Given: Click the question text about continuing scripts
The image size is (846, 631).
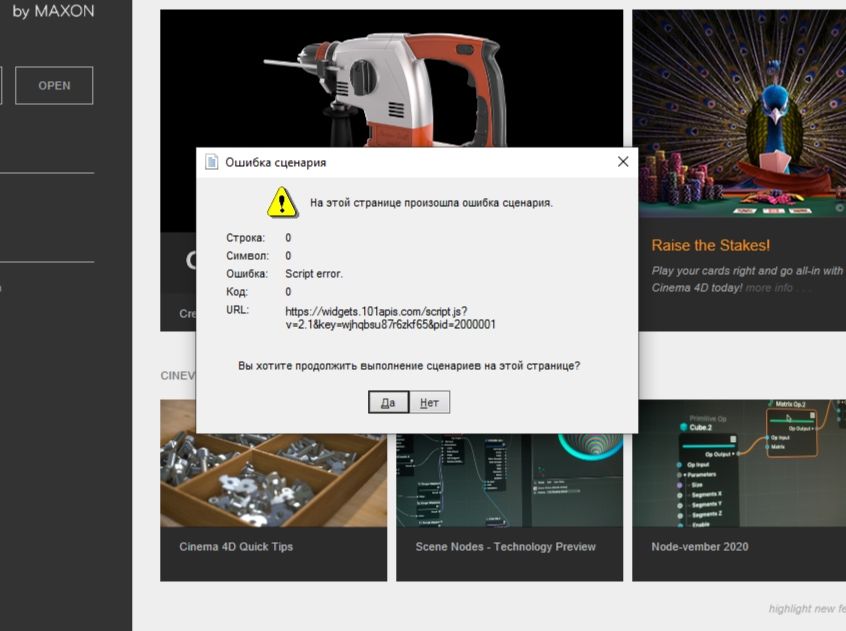Looking at the screenshot, I should point(409,366).
